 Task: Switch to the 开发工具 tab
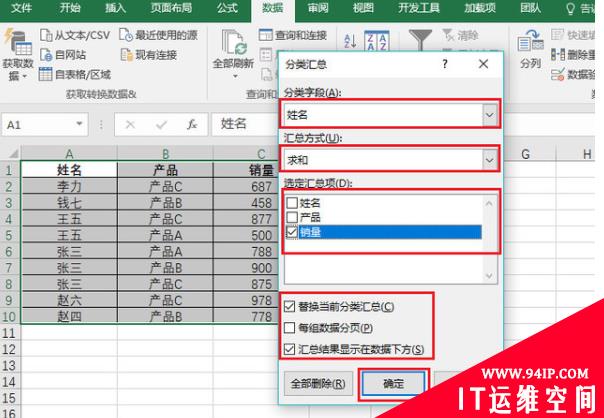419,8
